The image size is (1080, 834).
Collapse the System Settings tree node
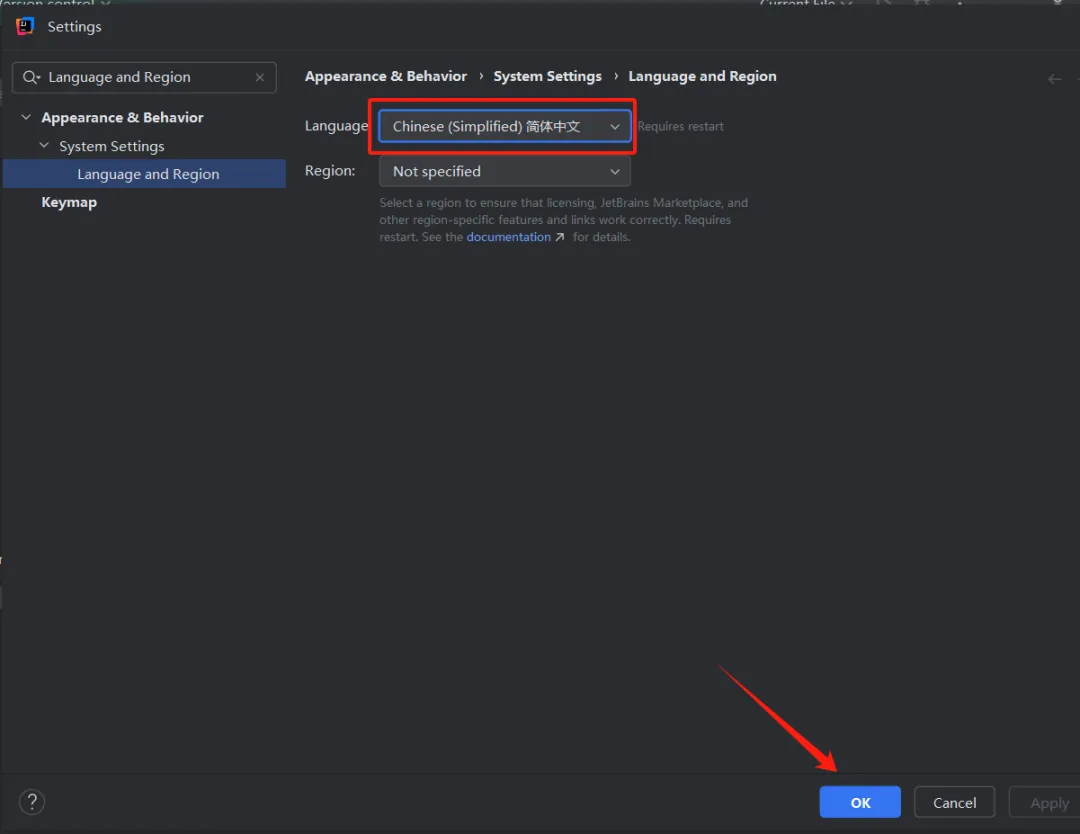pyautogui.click(x=44, y=146)
